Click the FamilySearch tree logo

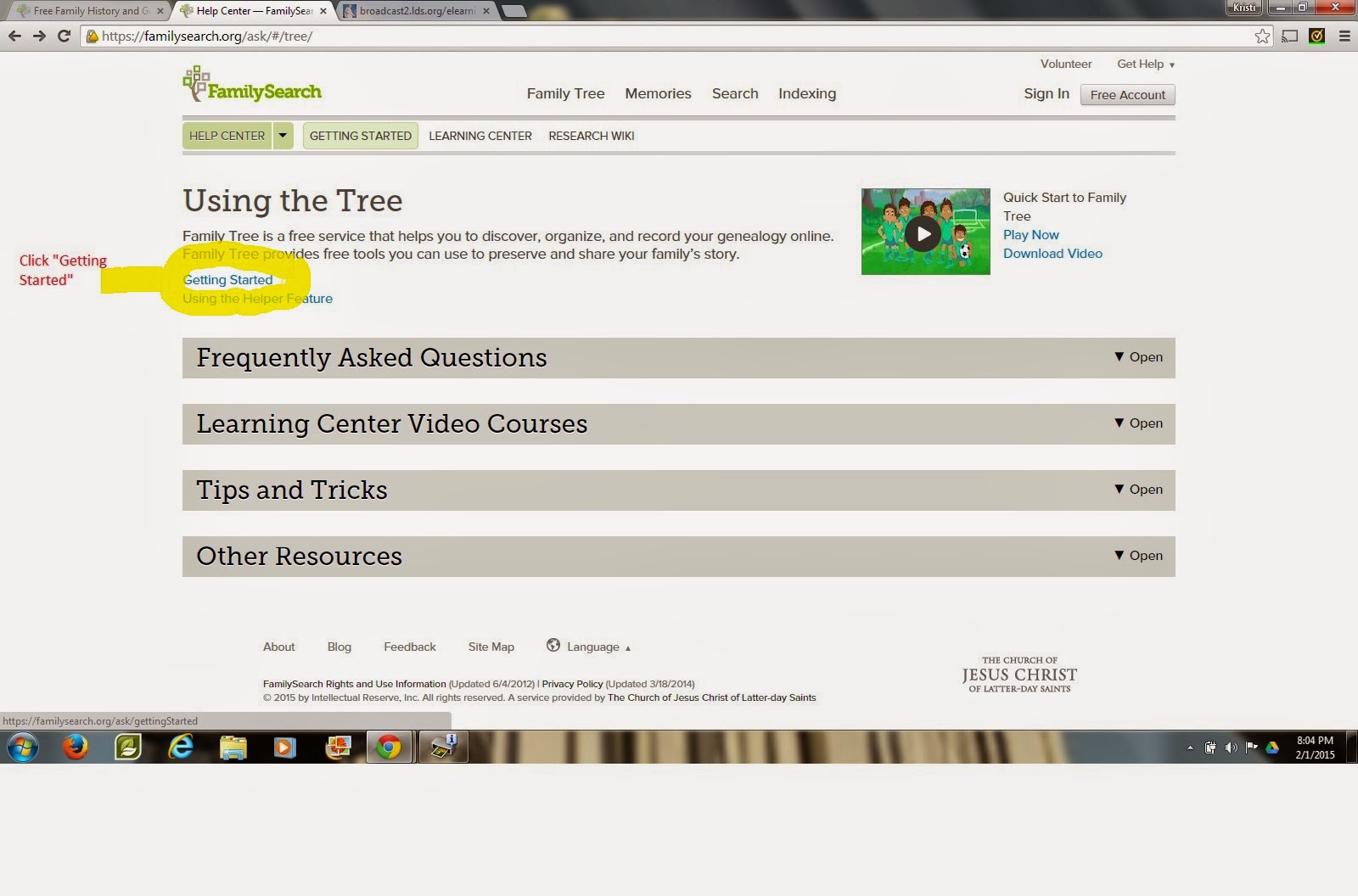coord(252,85)
